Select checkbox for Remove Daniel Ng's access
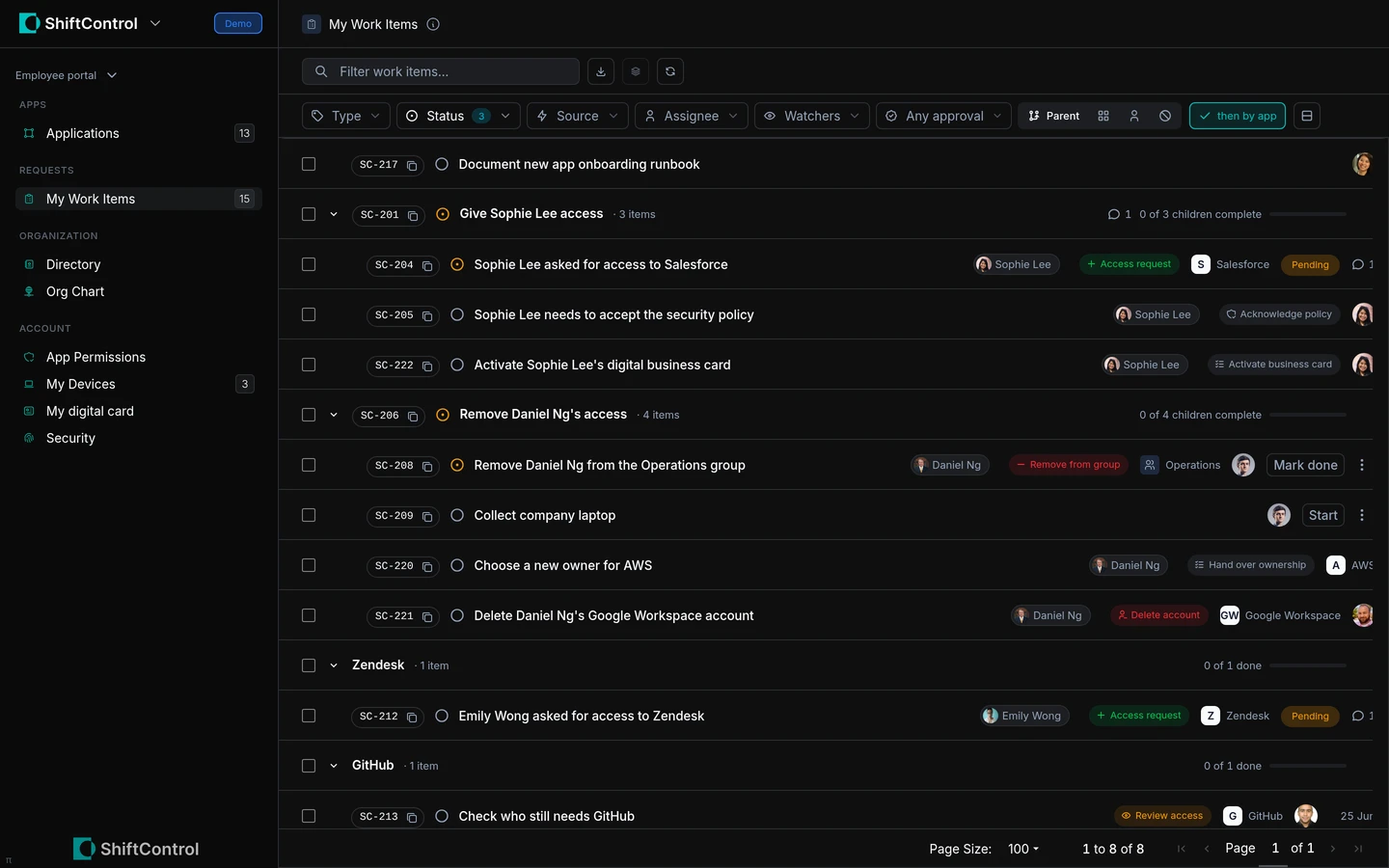 click(309, 415)
